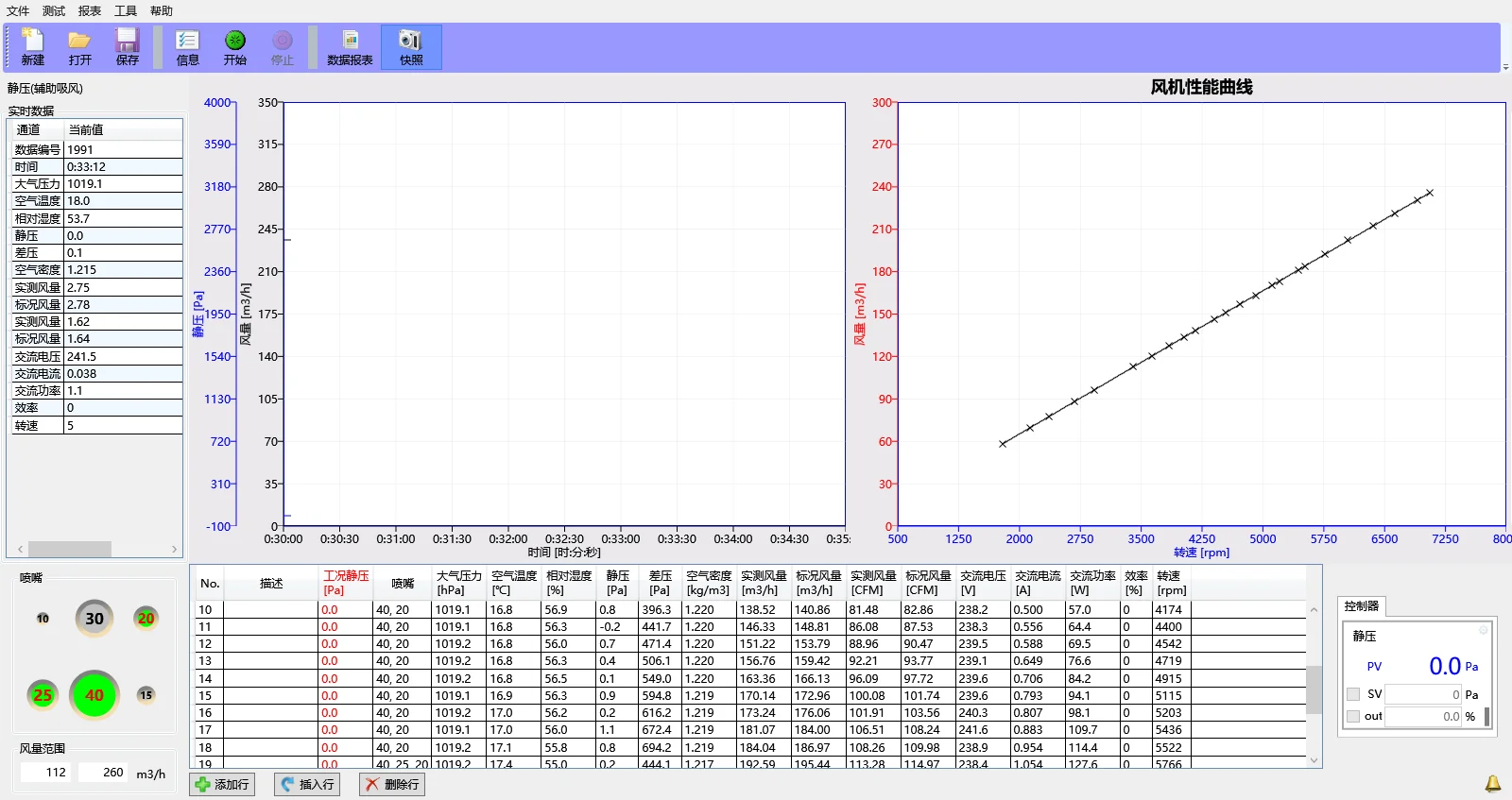Start the test with 开始 icon
The image size is (1512, 800).
click(x=235, y=46)
